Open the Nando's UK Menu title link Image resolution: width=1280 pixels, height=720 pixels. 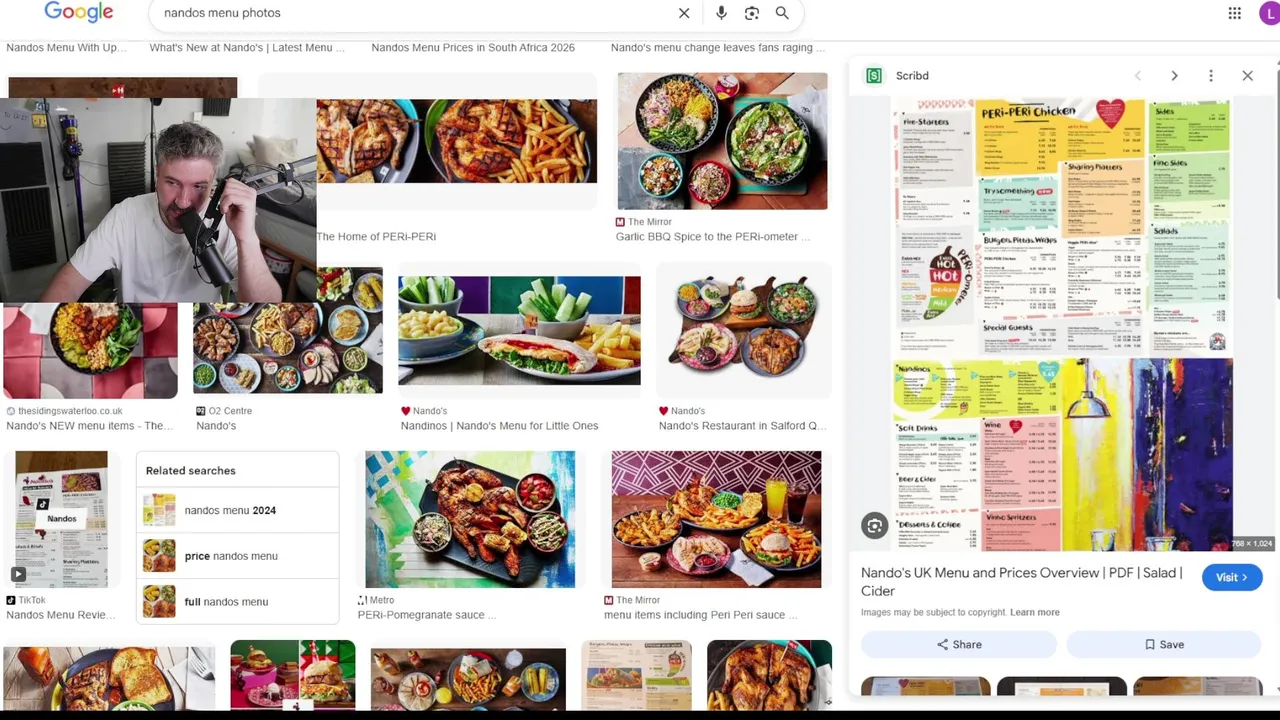[1022, 582]
